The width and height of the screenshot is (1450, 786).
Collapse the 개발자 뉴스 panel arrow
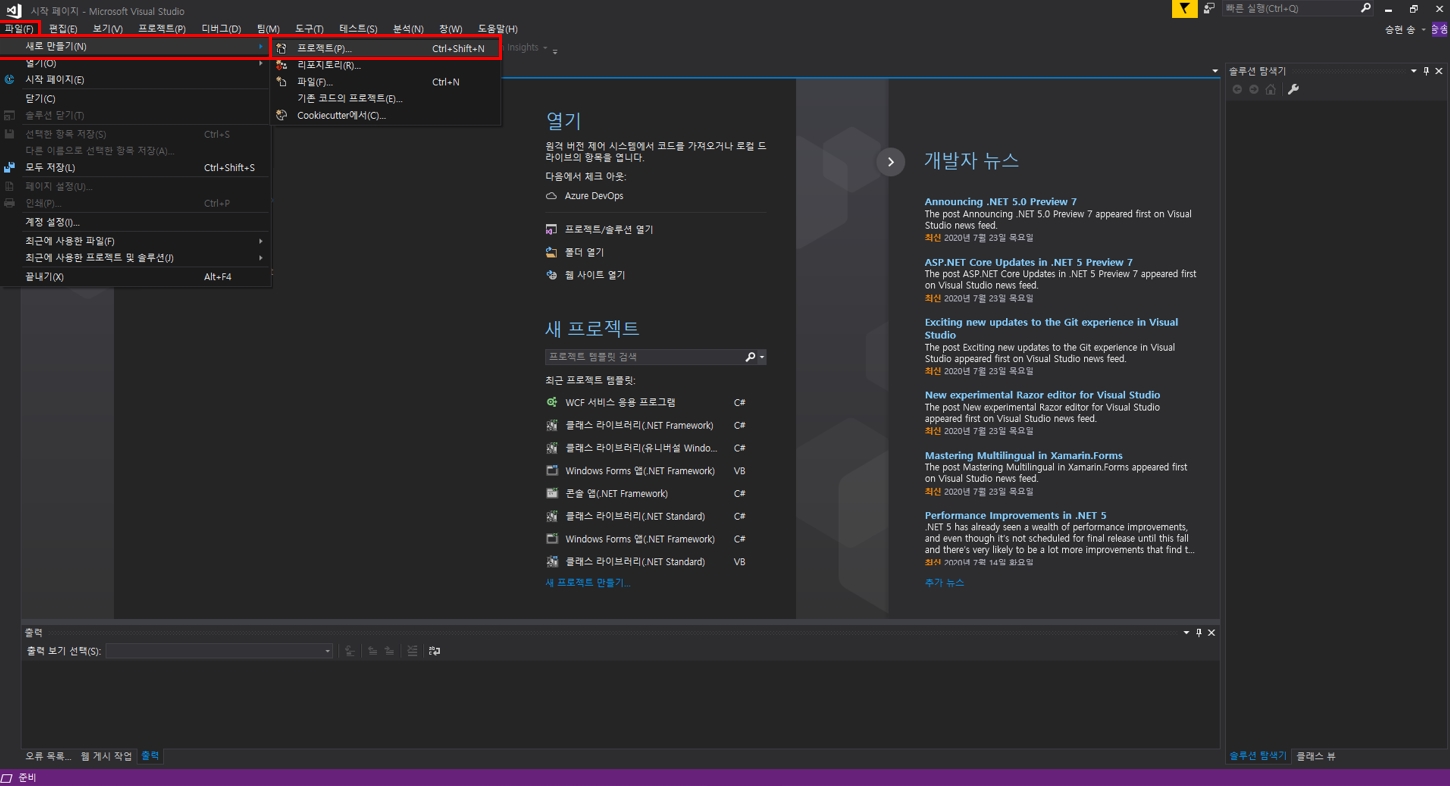pos(890,162)
